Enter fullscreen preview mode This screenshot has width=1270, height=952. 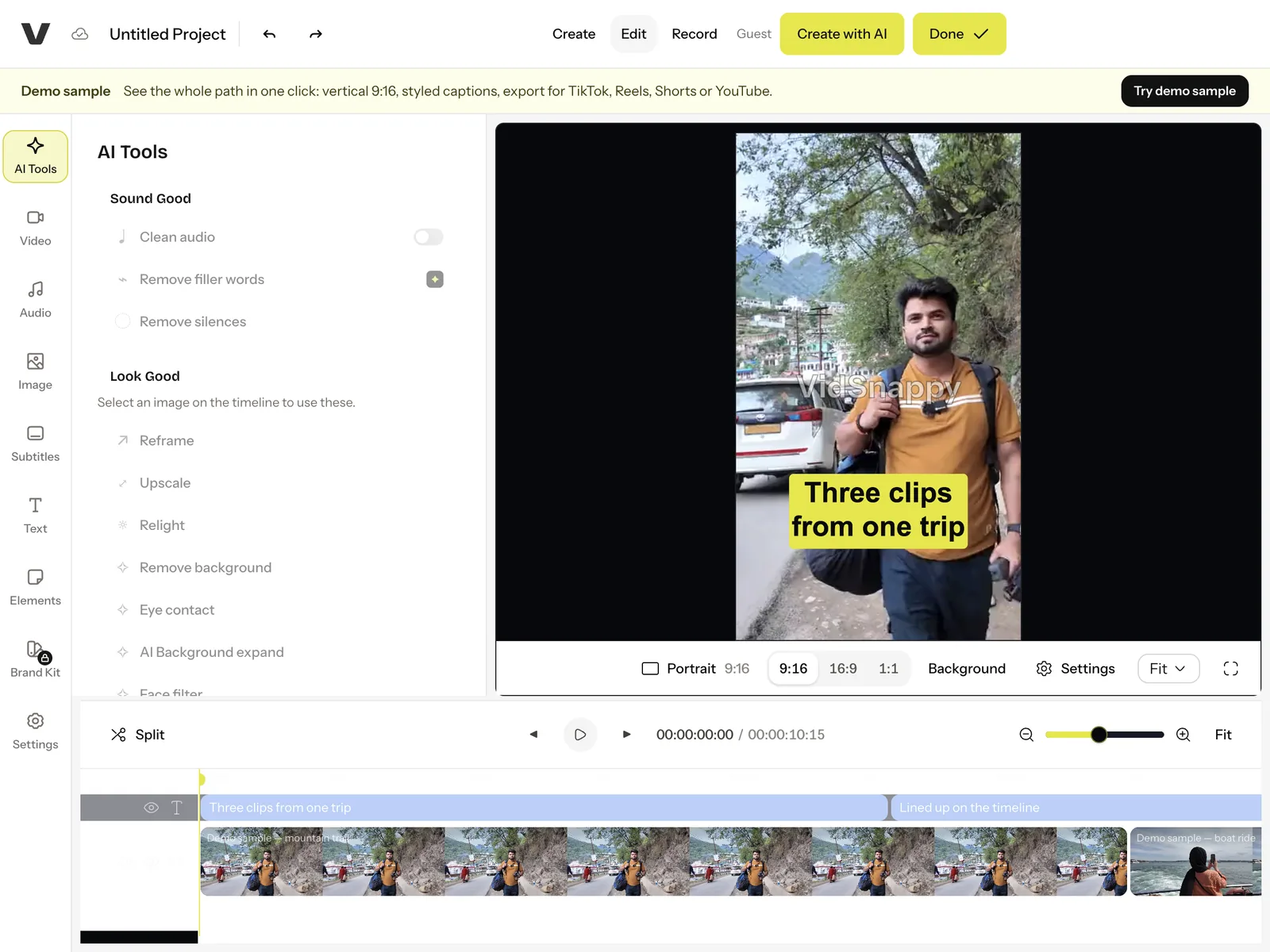coord(1231,669)
